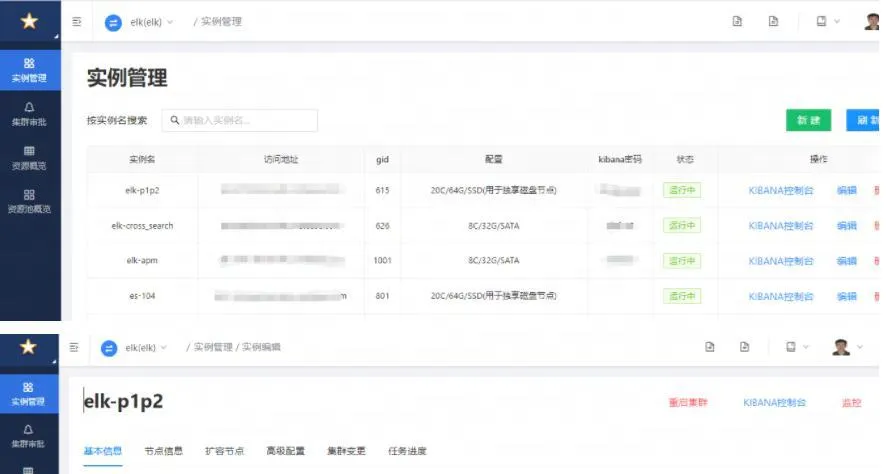Open 集群审批 bell icon below the elk-p1p2 page's 实例管理
Image resolution: width=886 pixels, height=474 pixels.
point(29,434)
